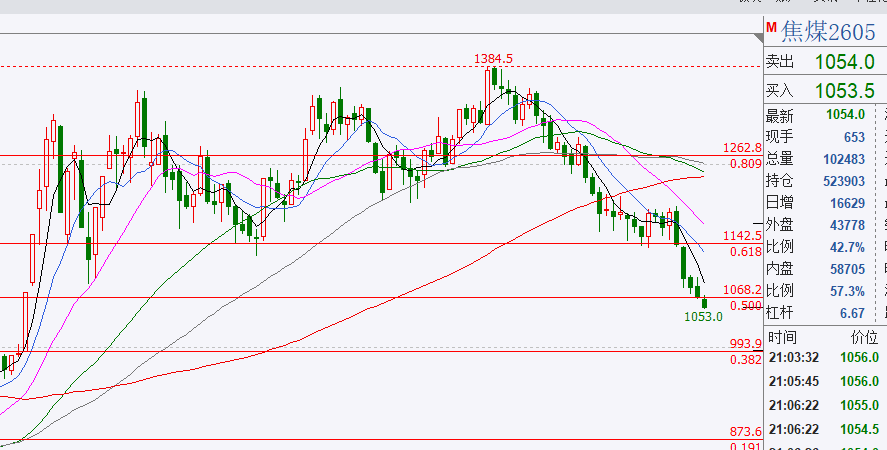The width and height of the screenshot is (887, 450).
Task: Click the 0.809 Fibonacci ratio label
Action: point(746,164)
